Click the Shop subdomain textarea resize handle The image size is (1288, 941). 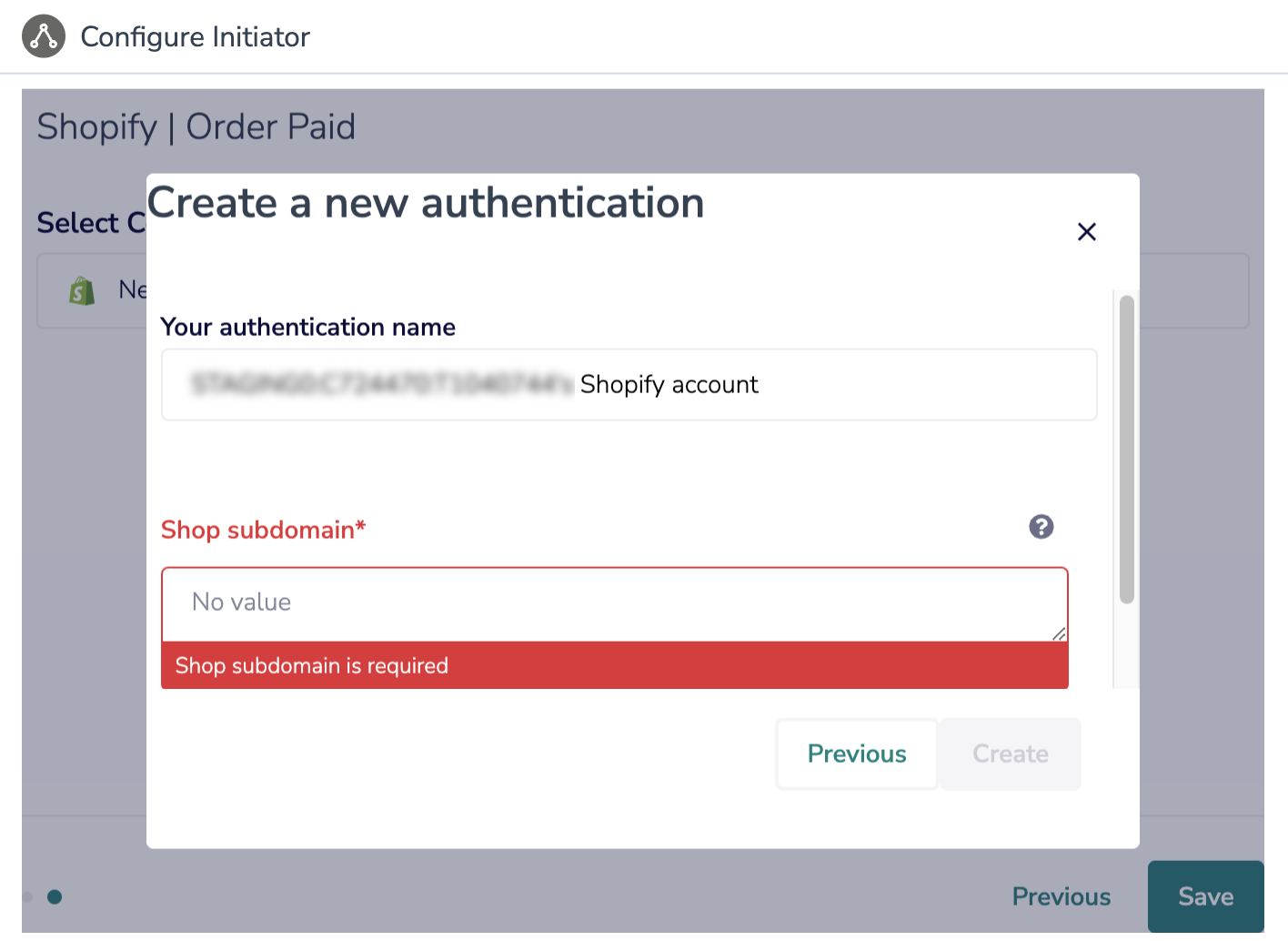coord(1059,633)
